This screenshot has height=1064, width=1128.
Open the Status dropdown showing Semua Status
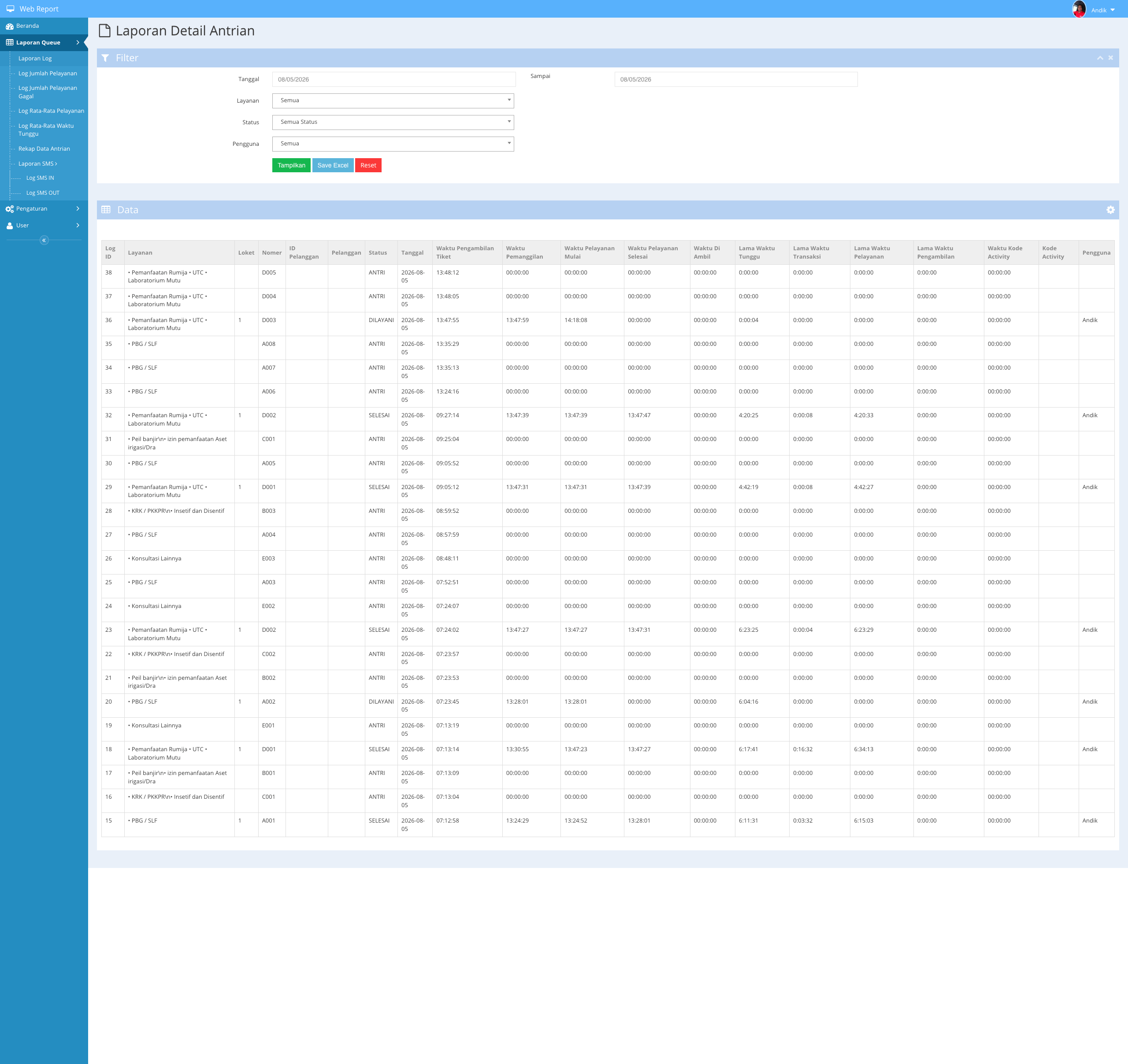point(393,122)
